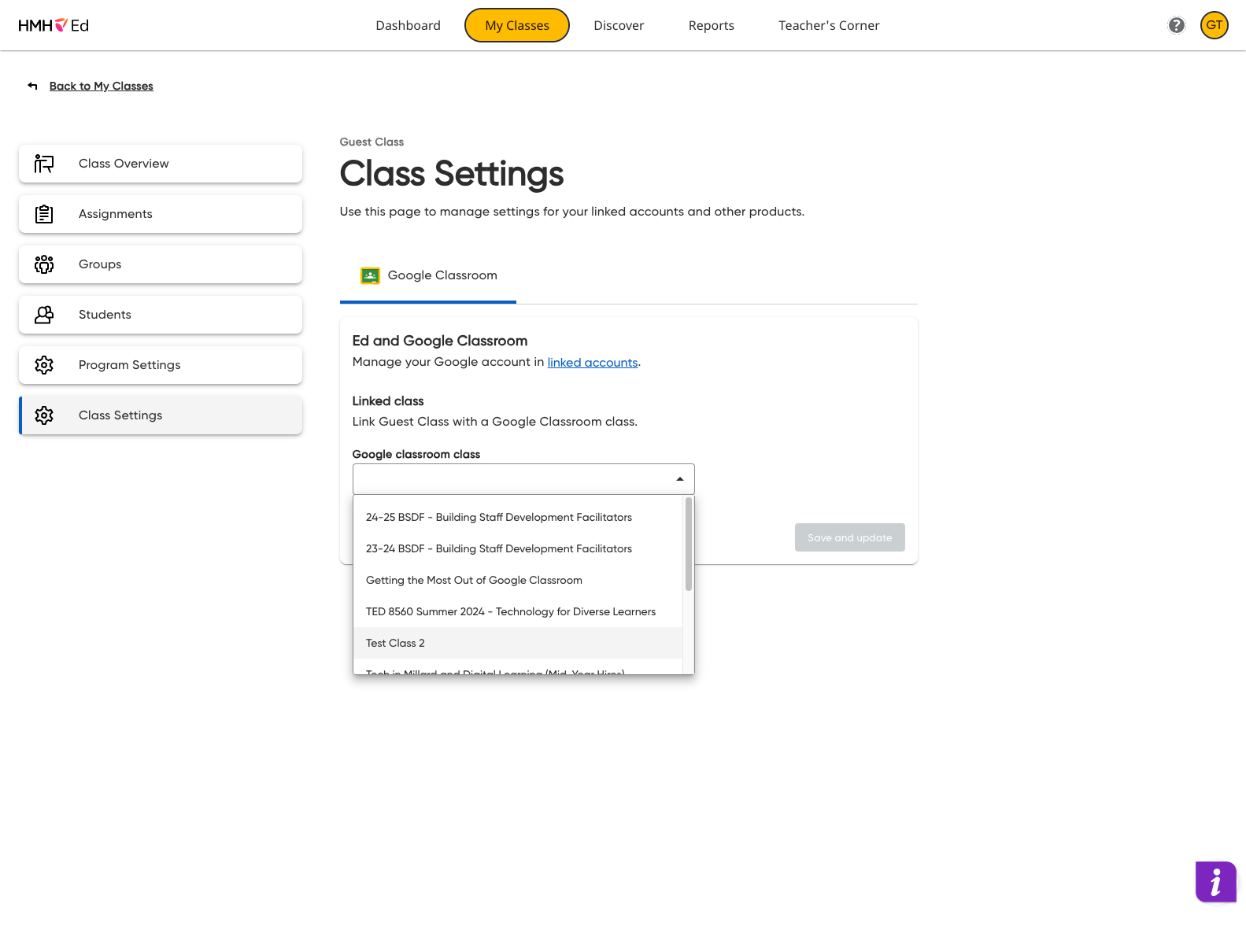Open Program Settings in the sidebar
The image size is (1246, 952).
click(161, 365)
